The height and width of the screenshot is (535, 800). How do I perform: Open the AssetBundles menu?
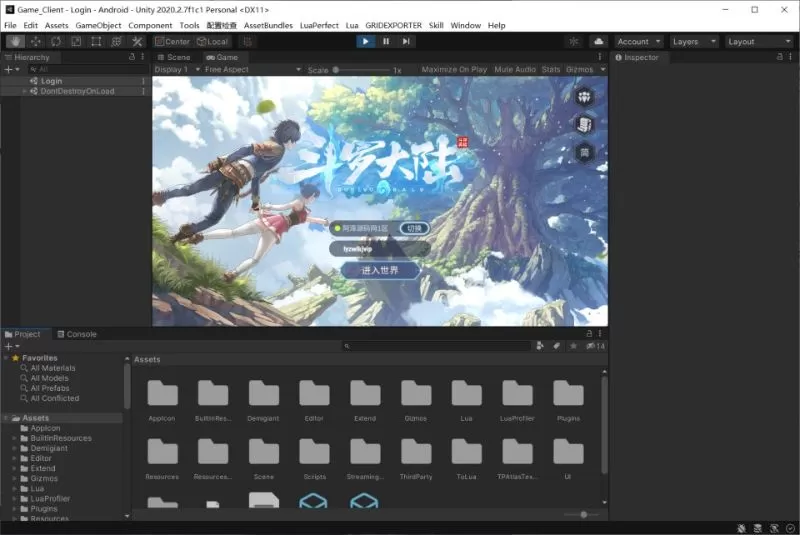tap(267, 25)
